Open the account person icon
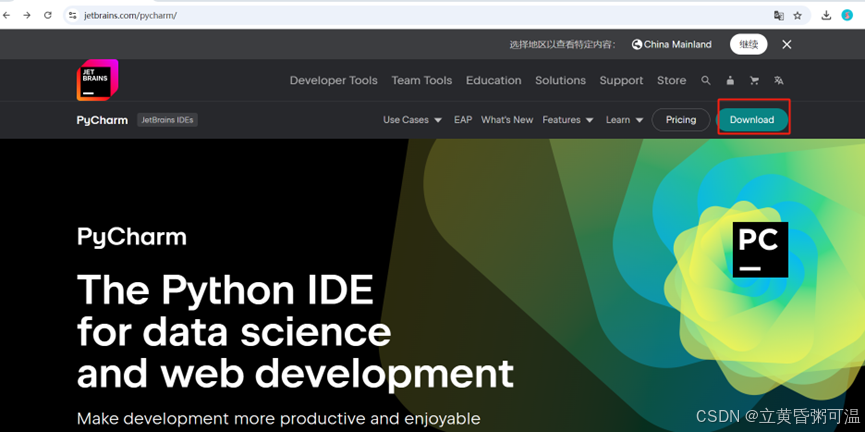This screenshot has width=865, height=432. tap(730, 81)
